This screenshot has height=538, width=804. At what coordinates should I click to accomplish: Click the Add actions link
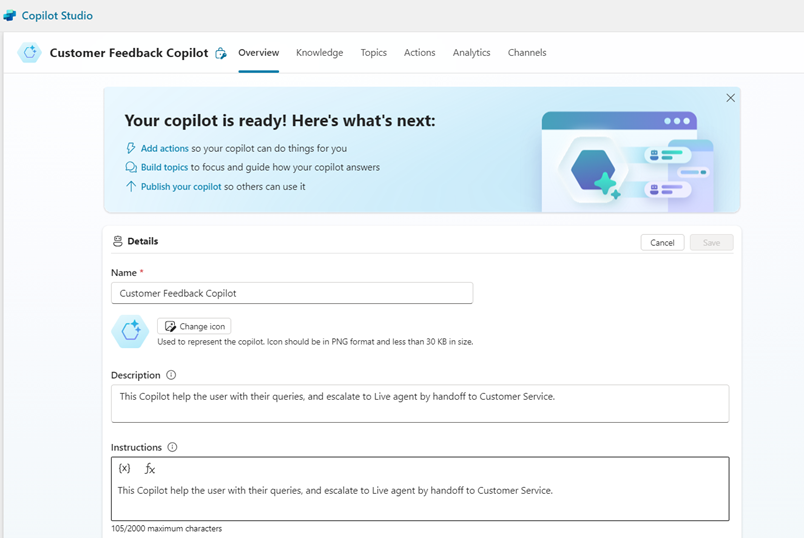tap(164, 149)
